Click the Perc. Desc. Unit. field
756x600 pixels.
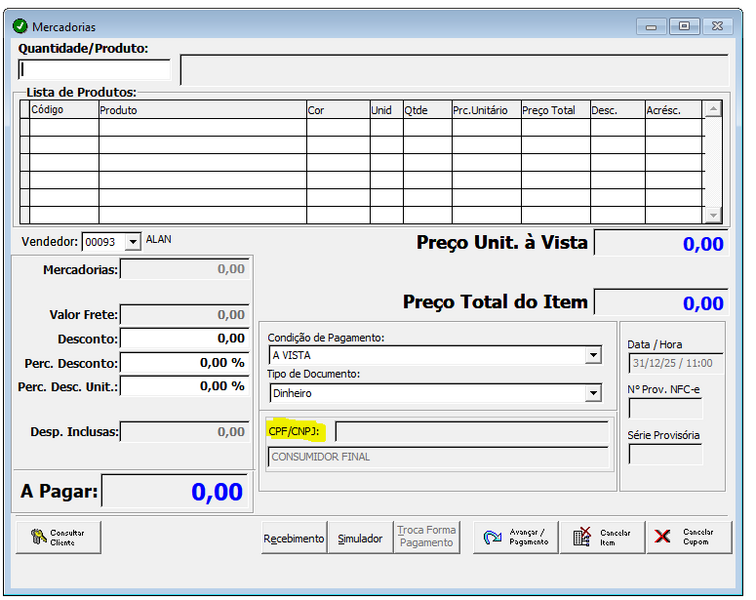click(x=185, y=386)
